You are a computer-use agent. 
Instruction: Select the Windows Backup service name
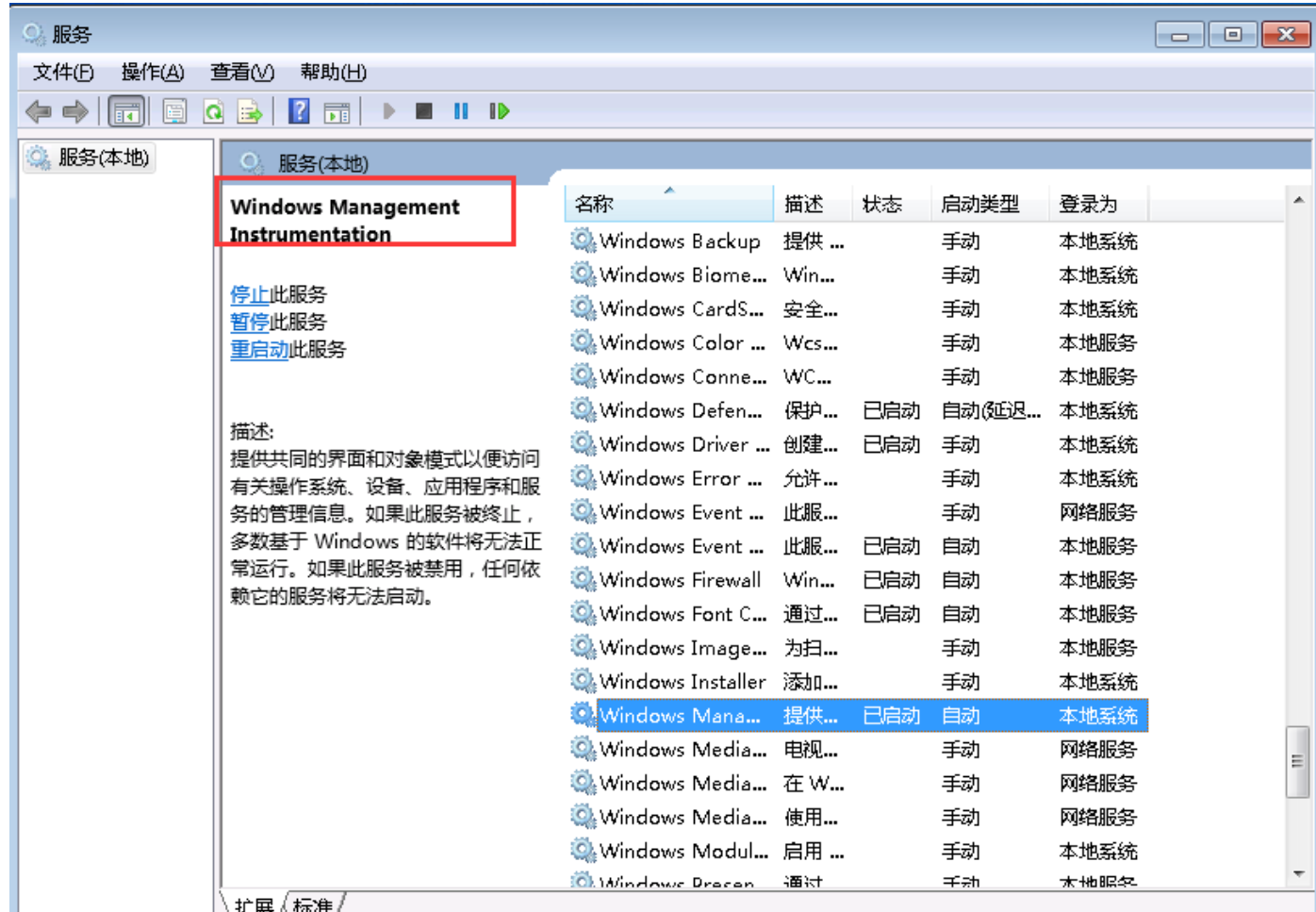[x=680, y=241]
